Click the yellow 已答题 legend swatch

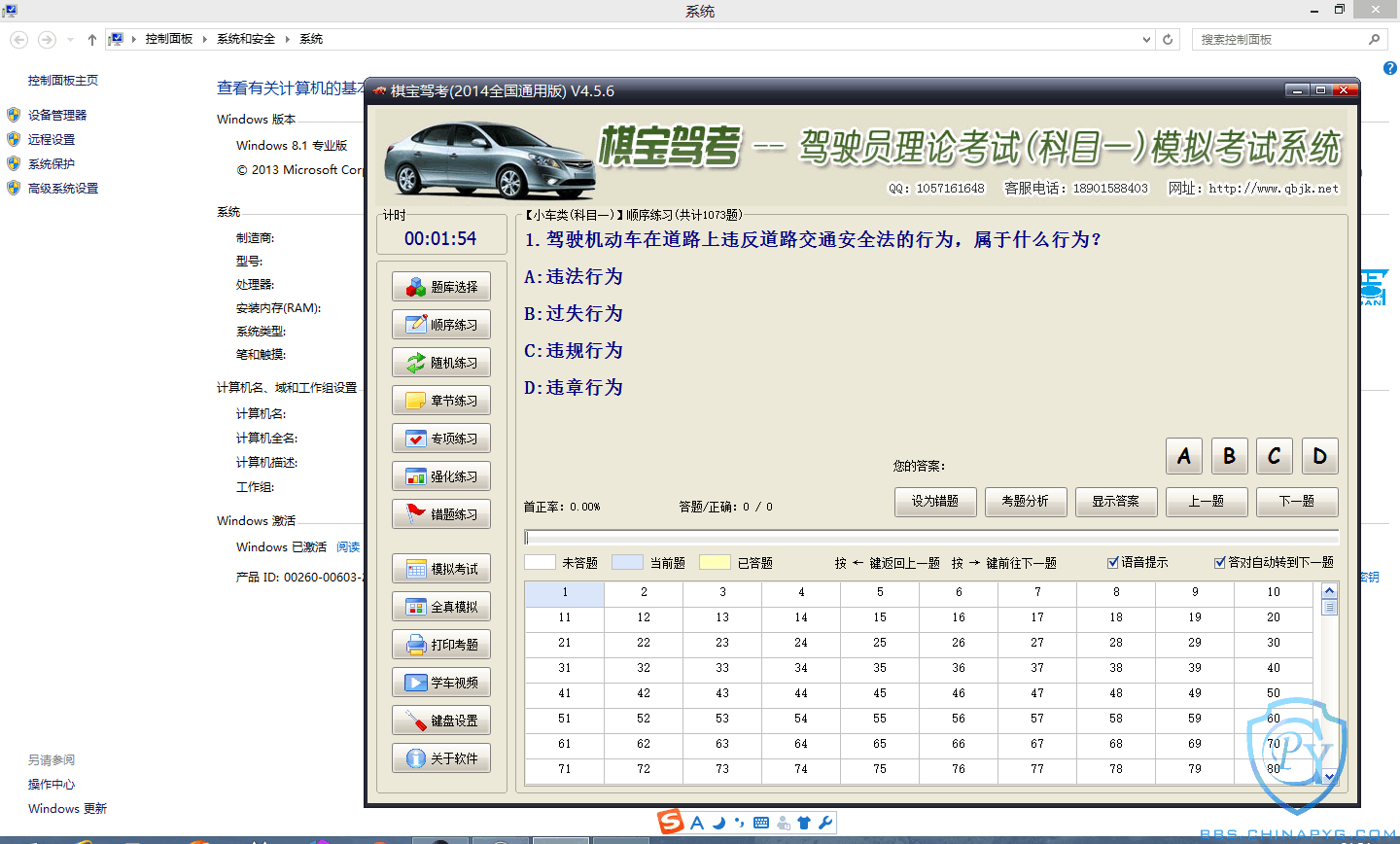point(715,562)
